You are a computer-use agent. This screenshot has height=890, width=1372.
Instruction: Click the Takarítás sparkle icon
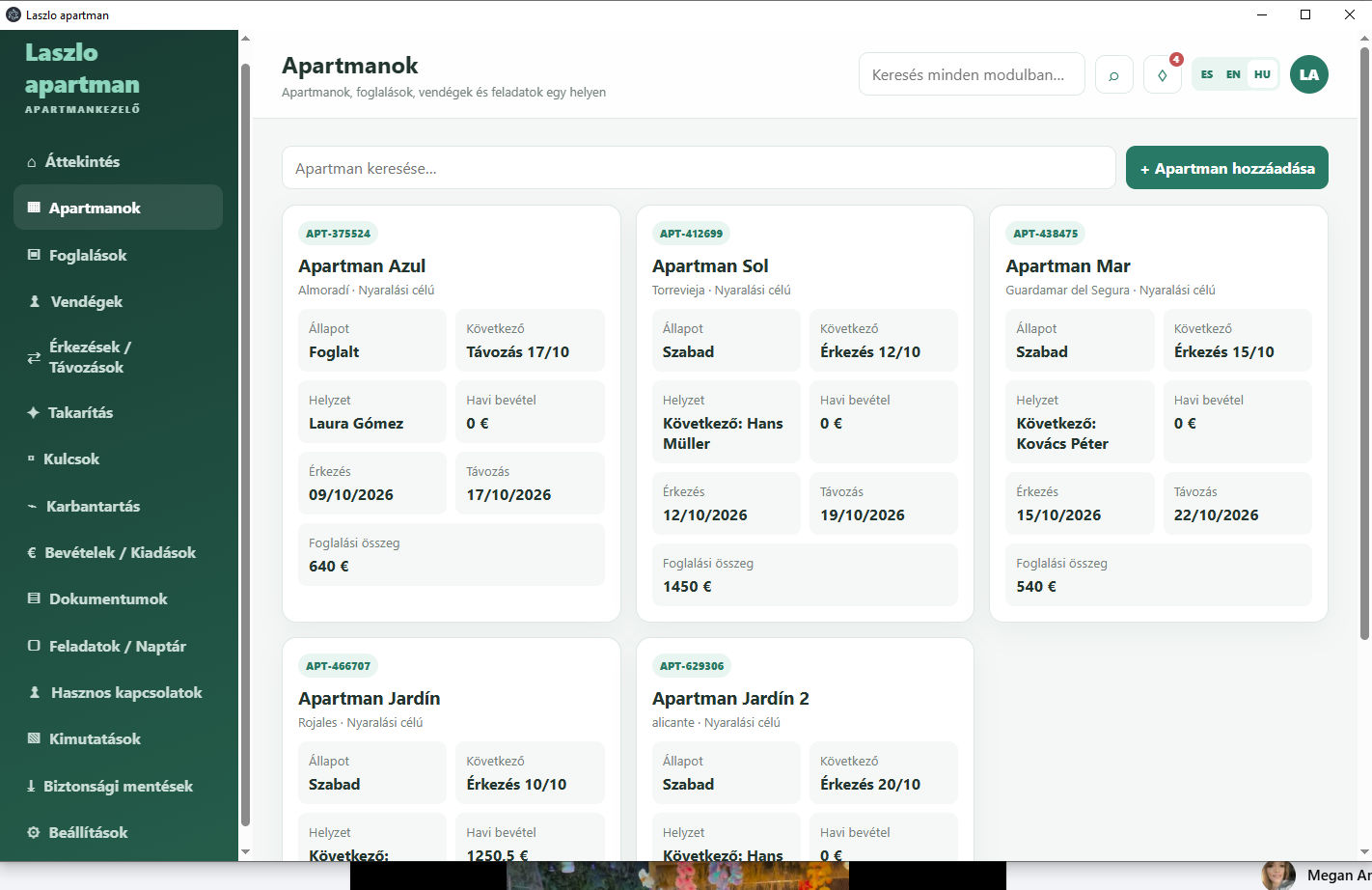[33, 412]
